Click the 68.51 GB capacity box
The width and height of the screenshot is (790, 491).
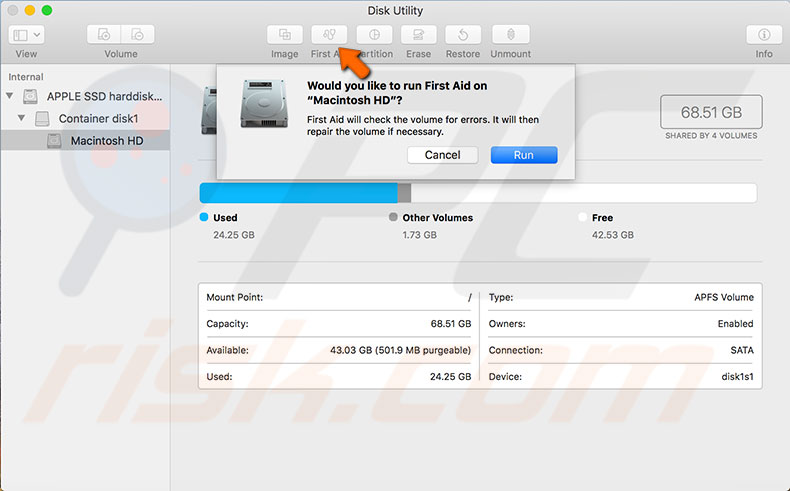tap(711, 112)
